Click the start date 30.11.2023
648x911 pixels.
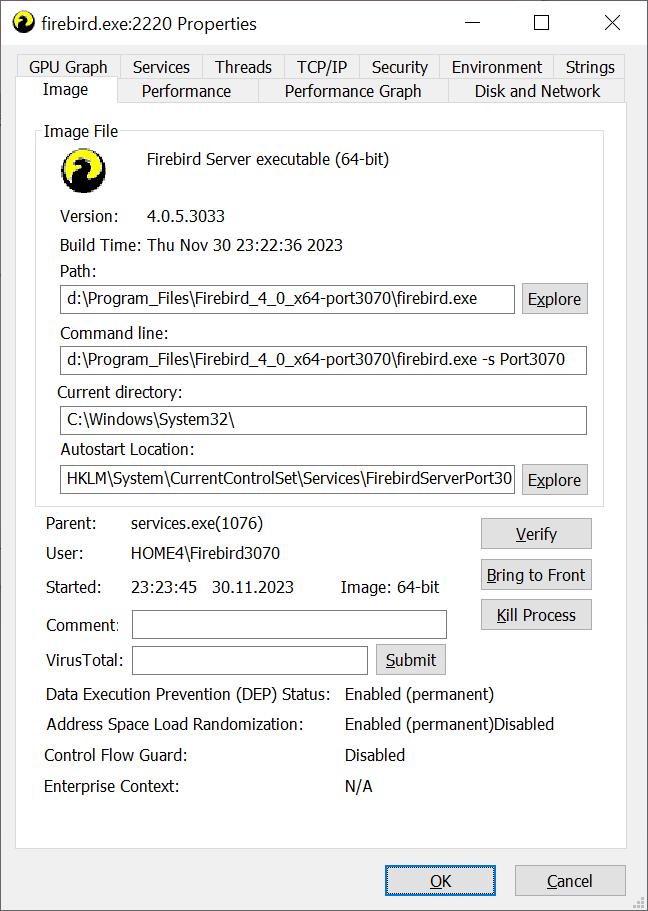[252, 587]
